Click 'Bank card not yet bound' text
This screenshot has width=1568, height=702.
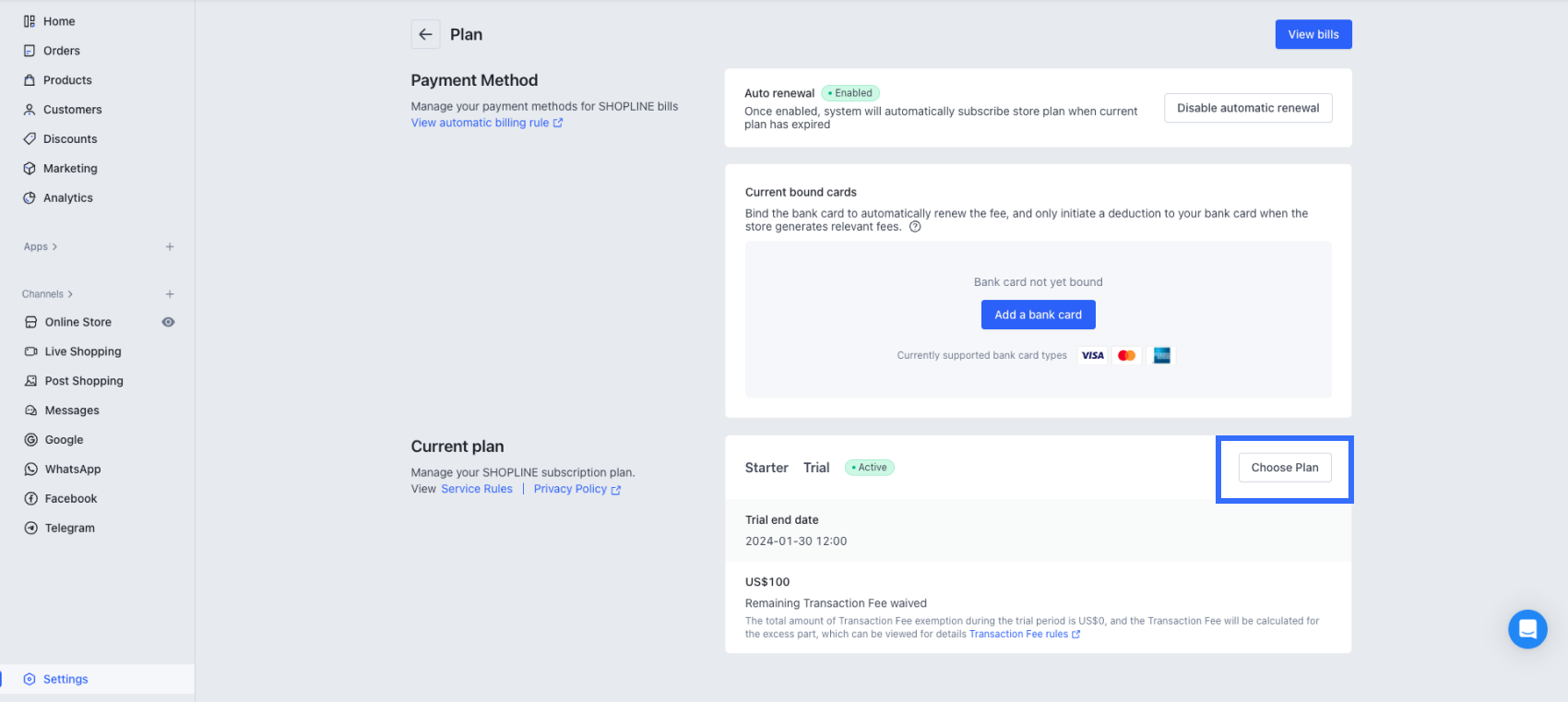(1039, 282)
